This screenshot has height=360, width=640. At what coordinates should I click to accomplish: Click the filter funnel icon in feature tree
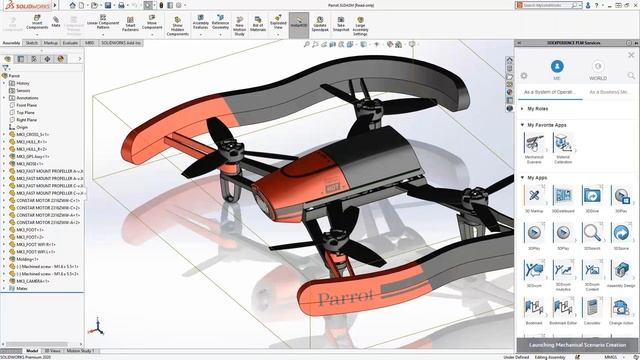point(5,68)
